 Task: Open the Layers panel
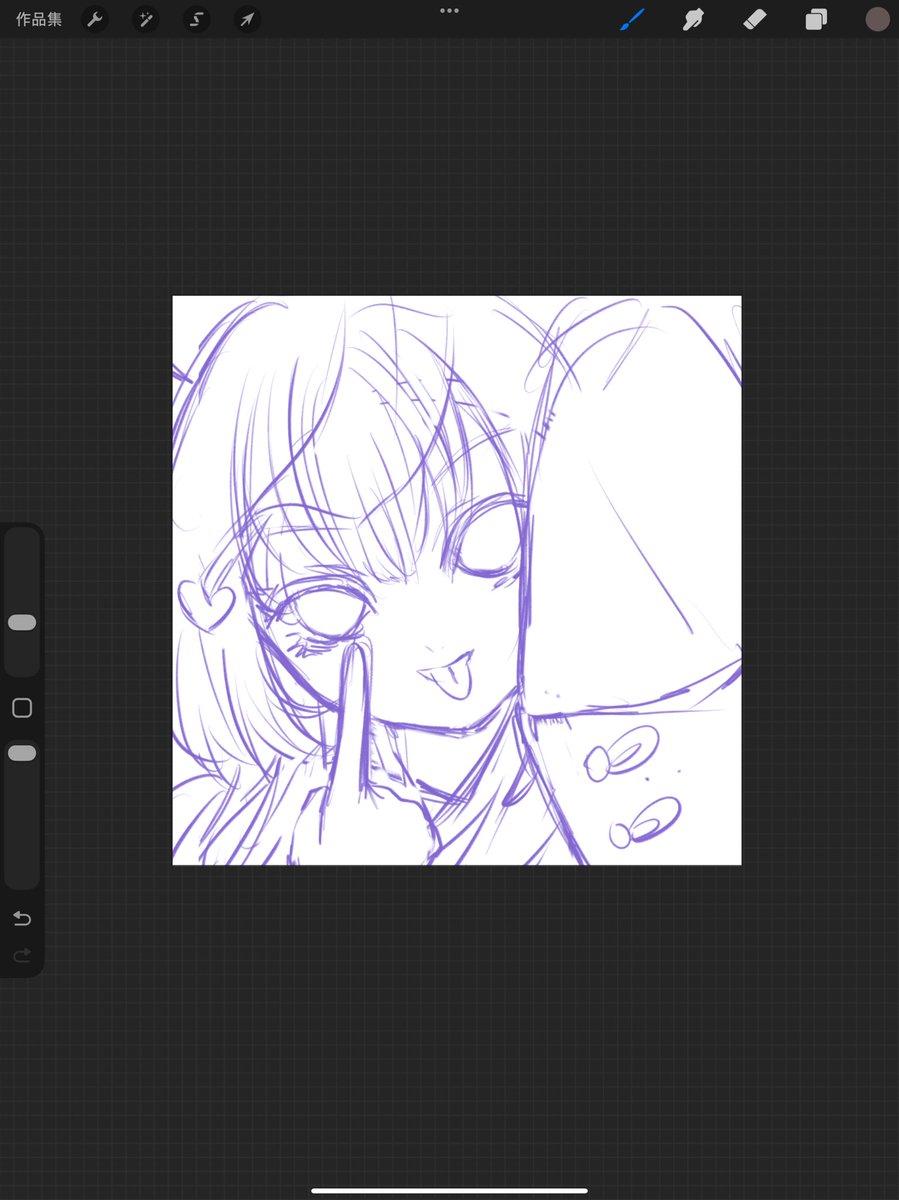pos(816,19)
